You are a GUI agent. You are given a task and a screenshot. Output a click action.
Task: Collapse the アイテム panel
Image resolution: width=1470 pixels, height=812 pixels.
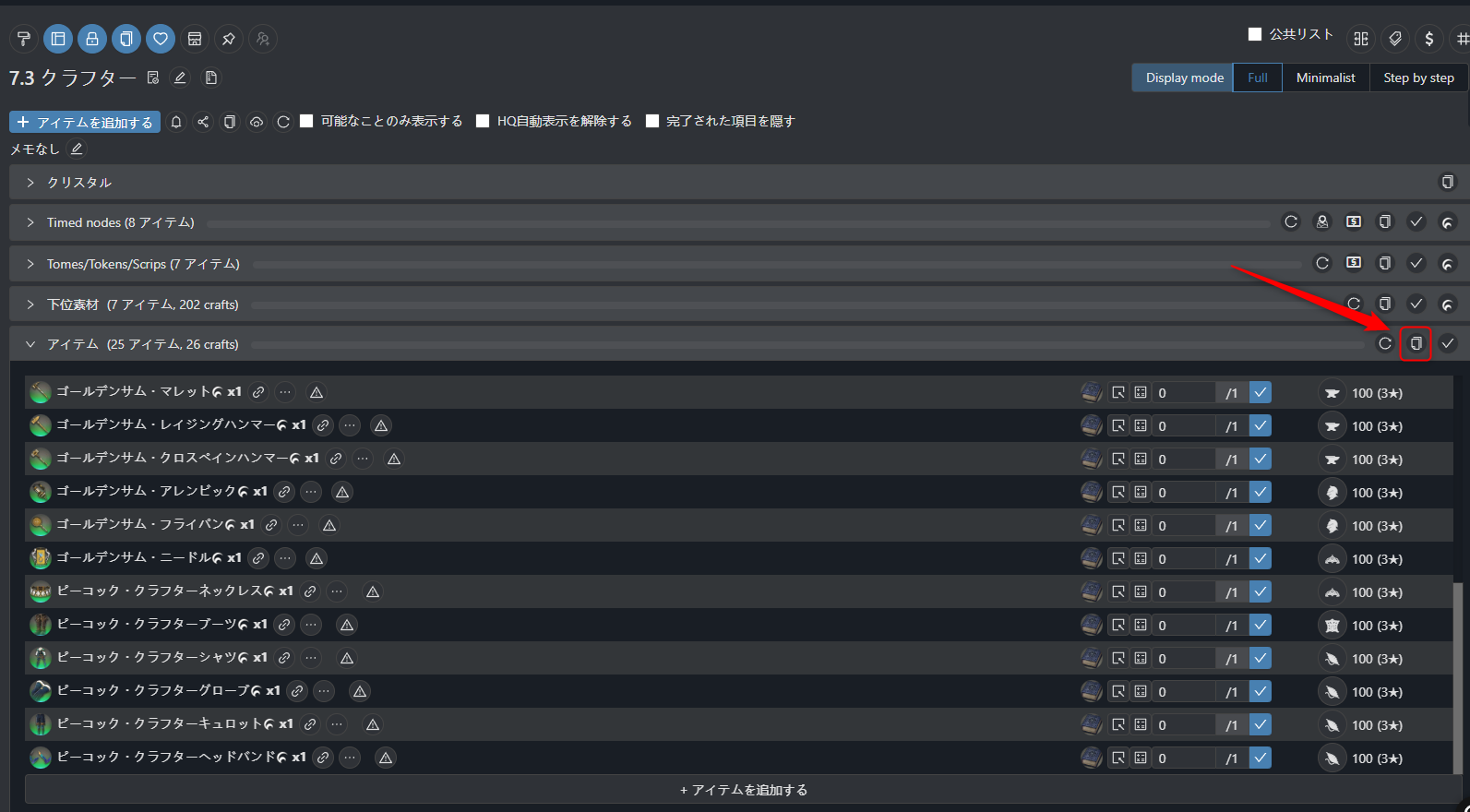pos(30,344)
